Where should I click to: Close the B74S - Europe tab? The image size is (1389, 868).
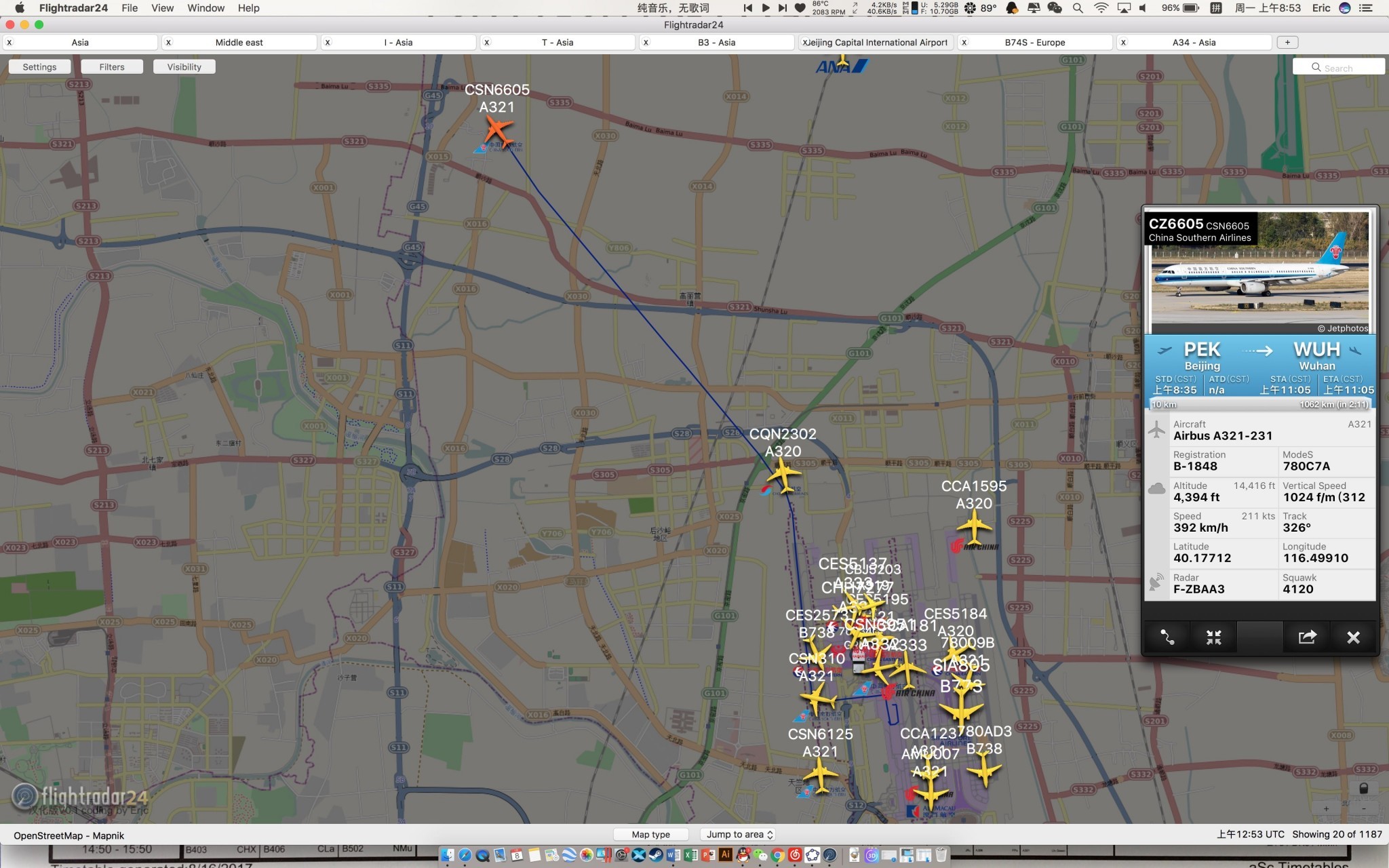pos(964,42)
